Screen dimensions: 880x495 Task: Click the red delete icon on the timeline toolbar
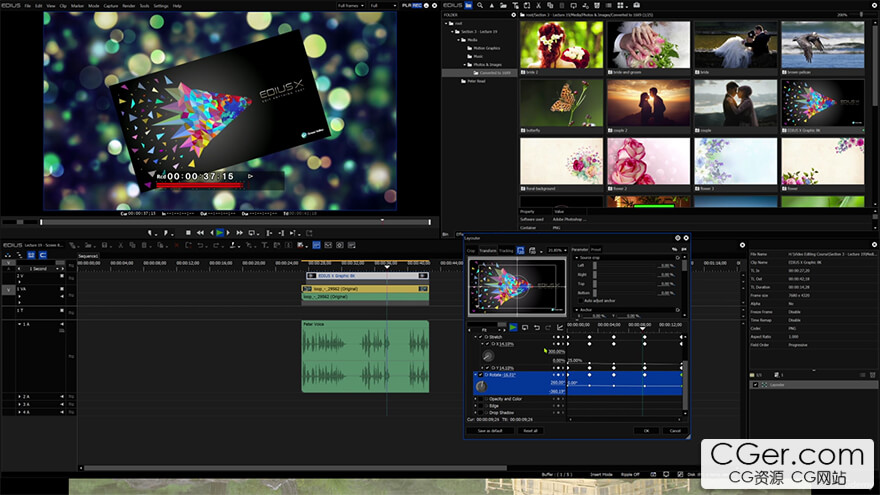177,245
